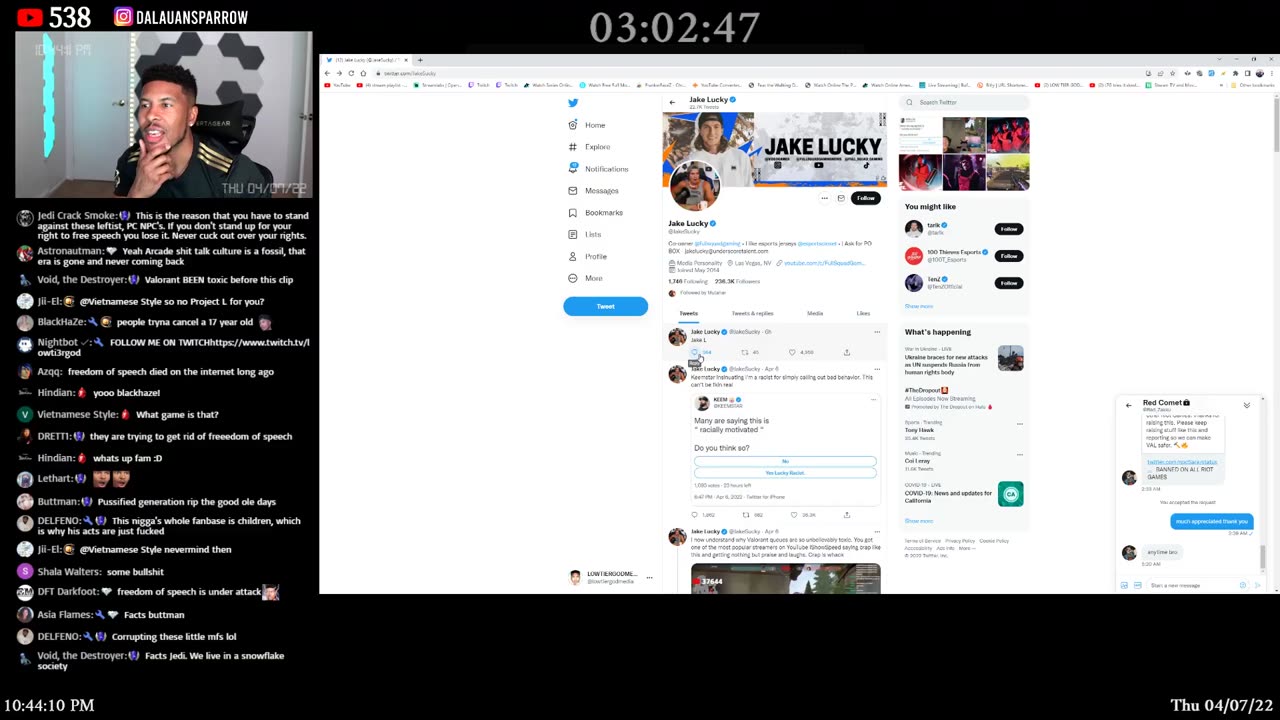This screenshot has height=720, width=1280.
Task: Follow tarik in You might like
Action: coord(1008,229)
